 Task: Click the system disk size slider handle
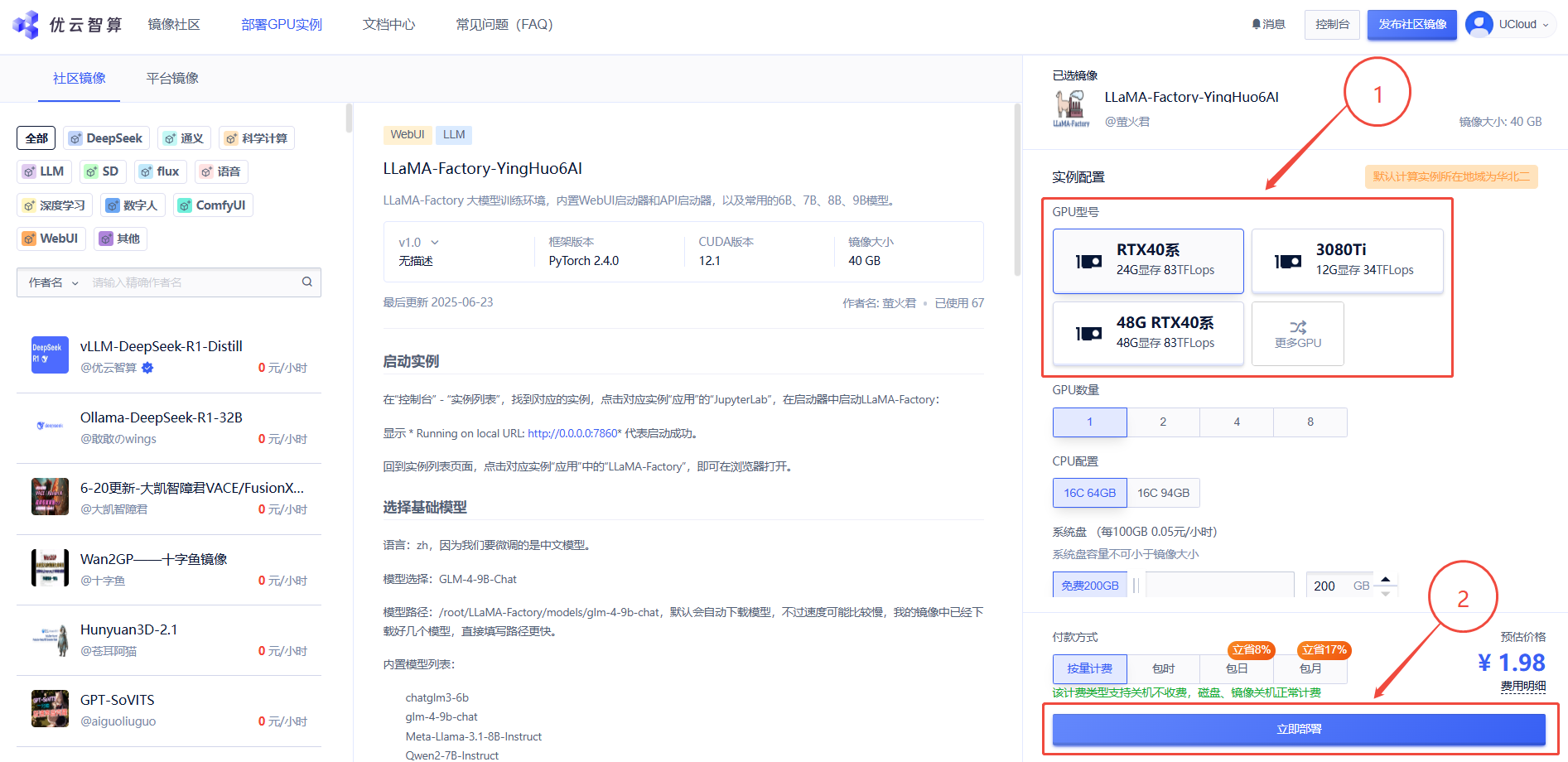pyautogui.click(x=1136, y=586)
